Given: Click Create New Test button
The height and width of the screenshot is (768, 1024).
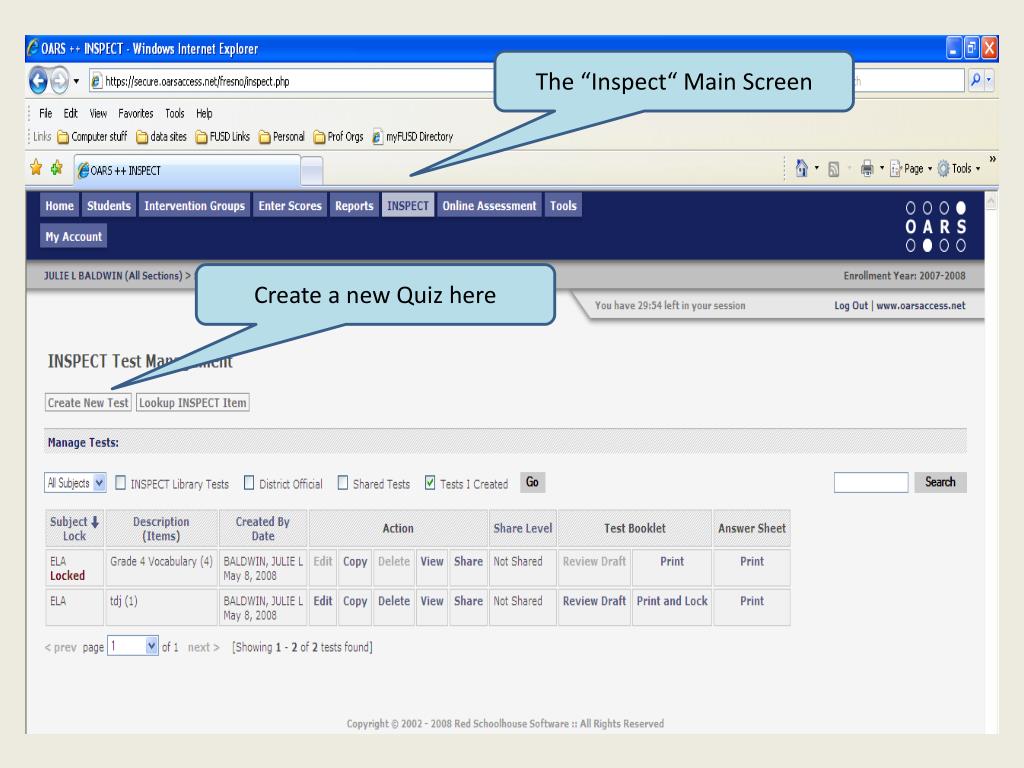Looking at the screenshot, I should click(x=88, y=402).
